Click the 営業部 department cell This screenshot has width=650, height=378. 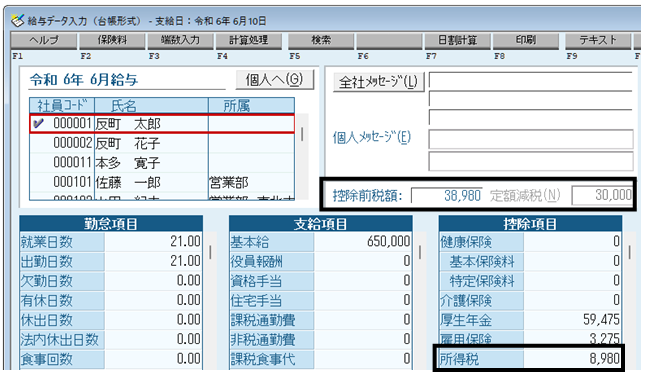(251, 182)
